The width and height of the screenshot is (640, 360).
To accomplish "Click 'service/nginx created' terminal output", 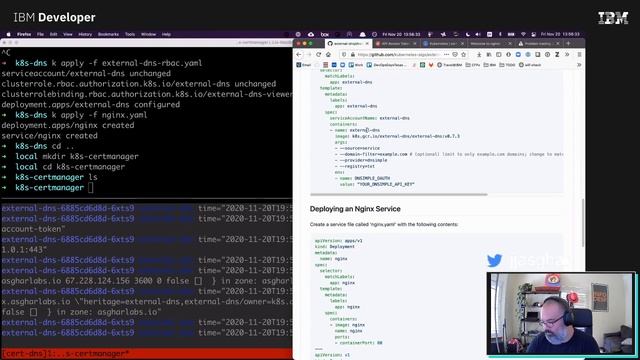I will [49, 136].
